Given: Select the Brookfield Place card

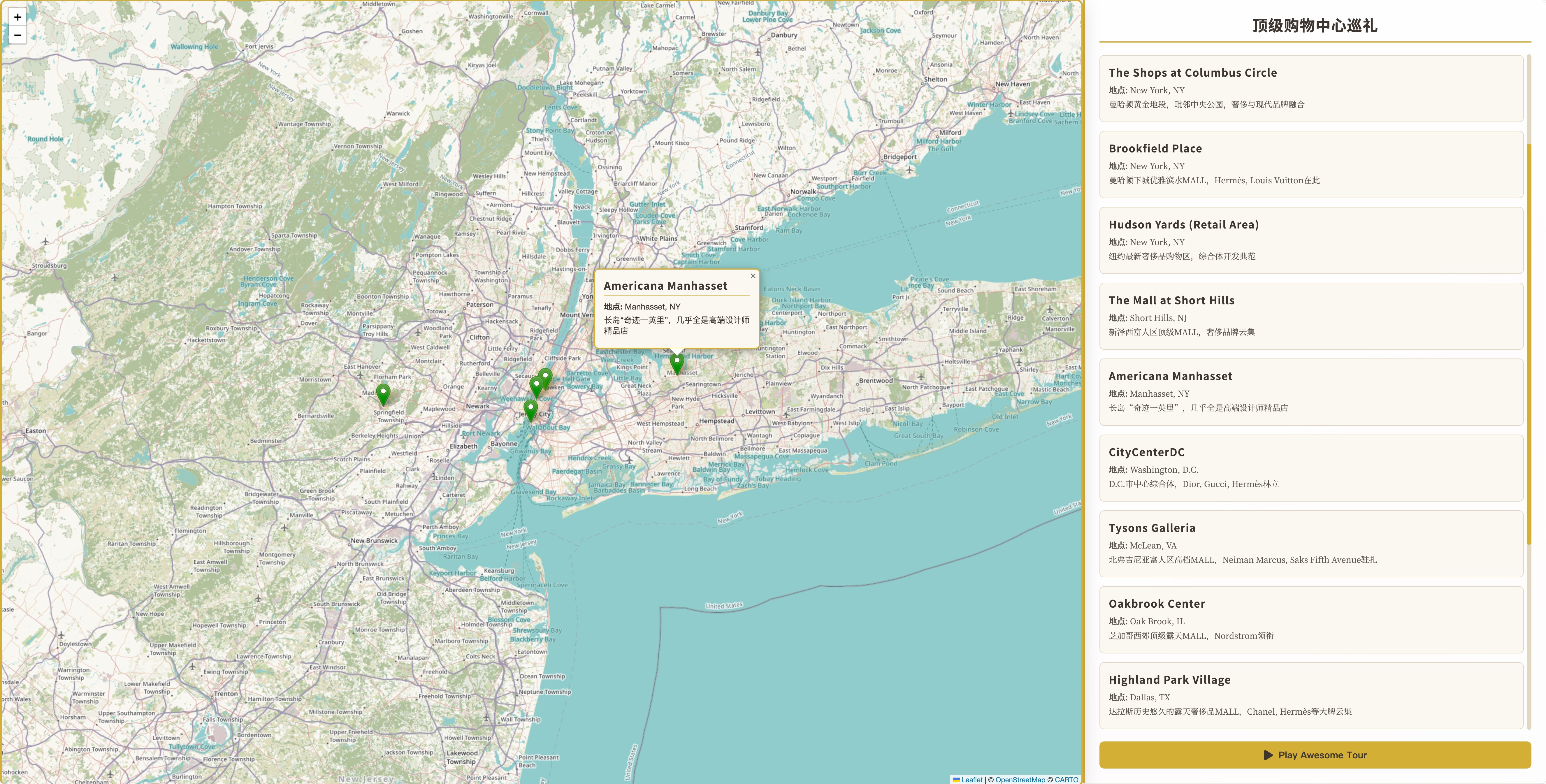Looking at the screenshot, I should pyautogui.click(x=1311, y=164).
